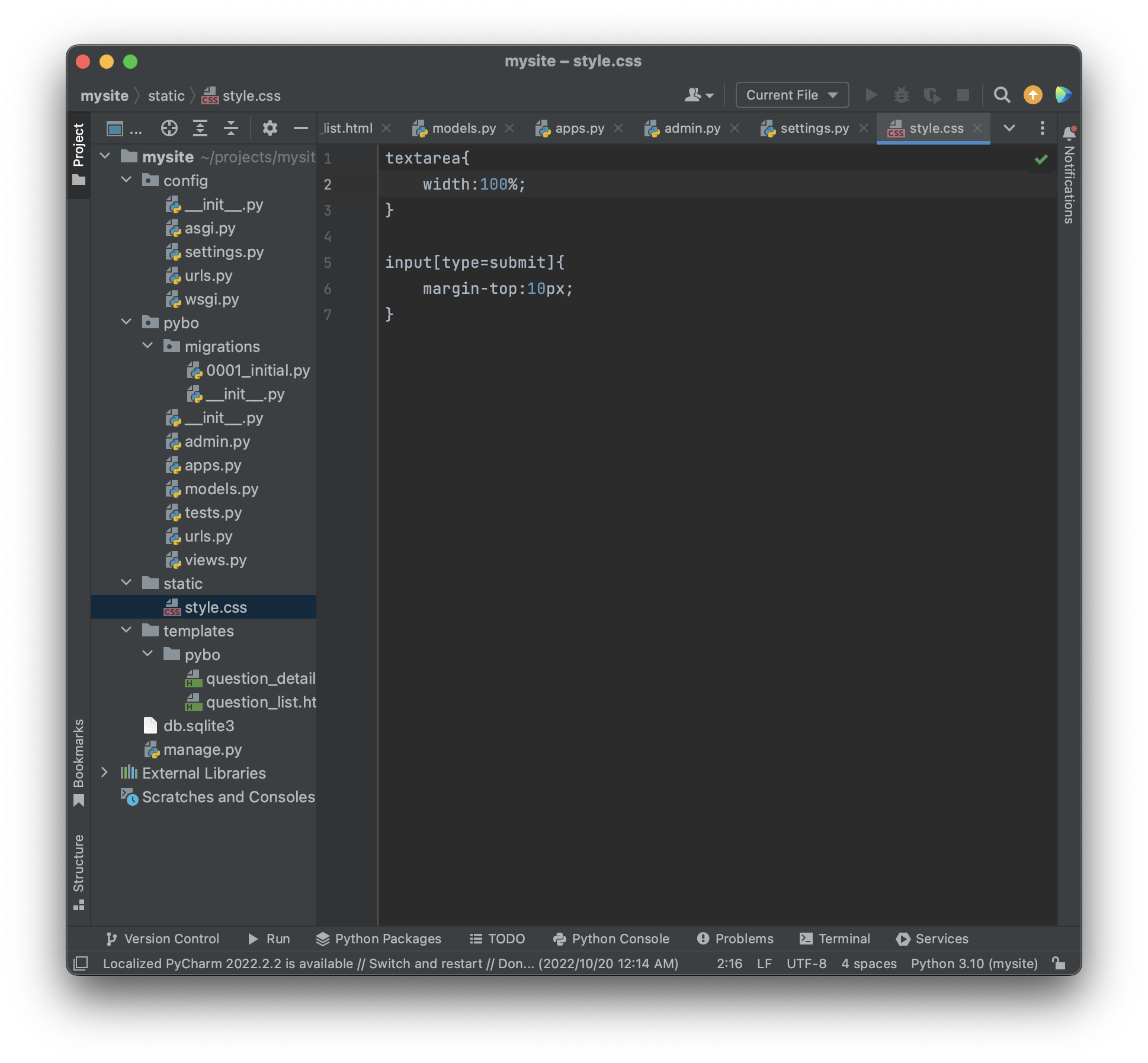Image resolution: width=1148 pixels, height=1063 pixels.
Task: Toggle the Bookmarks tool window
Action: coord(79,762)
